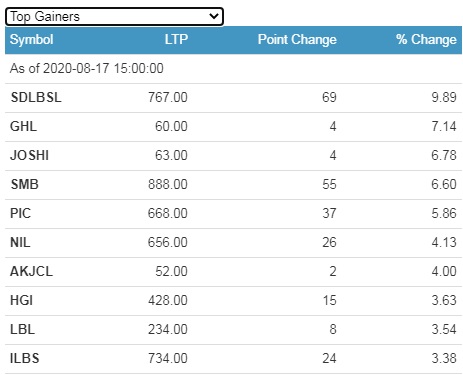
Task: Open the JOSHI symbol
Action: [29, 155]
